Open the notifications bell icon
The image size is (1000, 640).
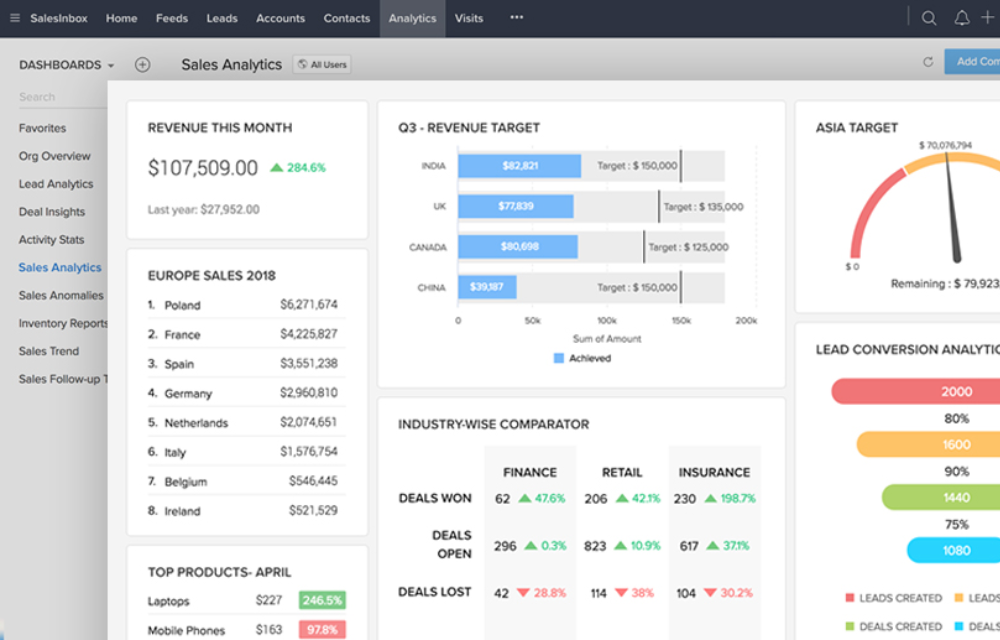coord(961,18)
